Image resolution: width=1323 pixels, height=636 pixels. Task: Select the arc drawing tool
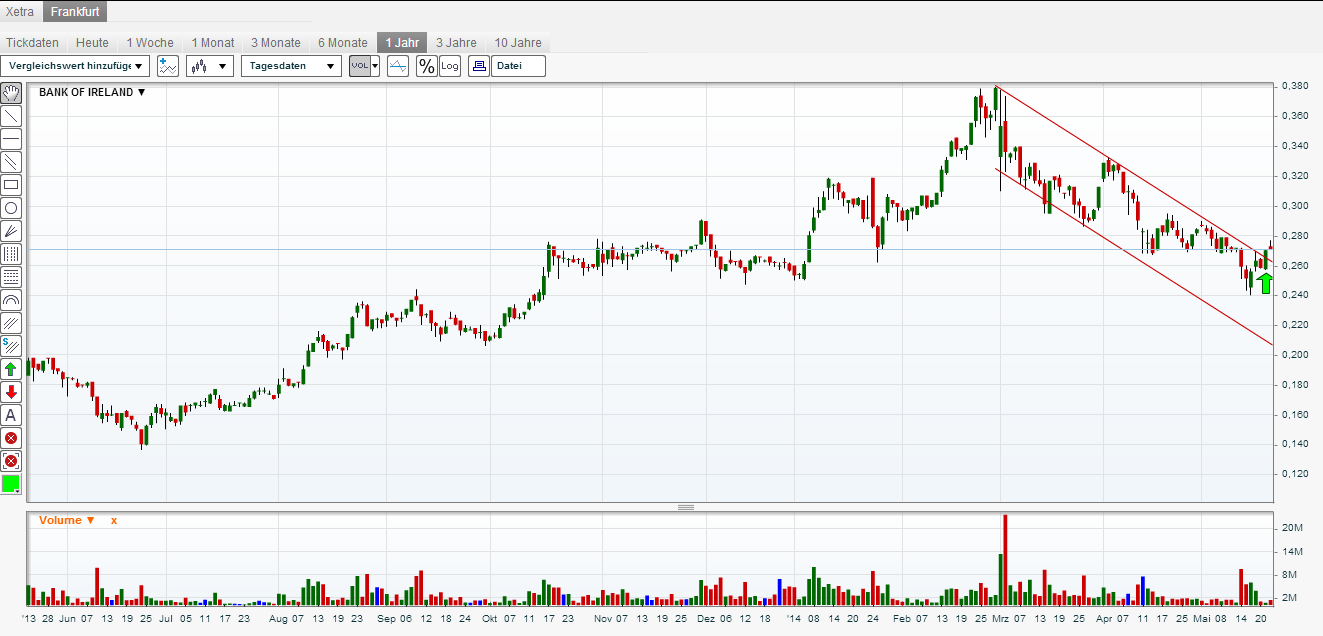11,300
